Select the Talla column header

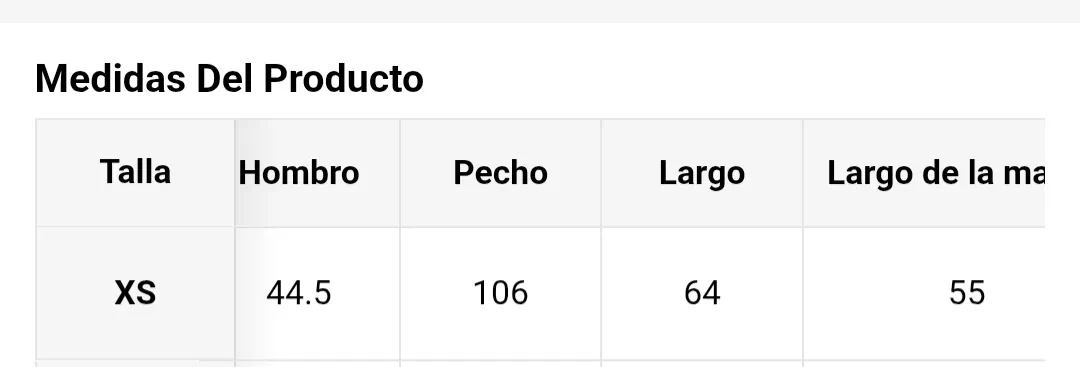tap(135, 172)
